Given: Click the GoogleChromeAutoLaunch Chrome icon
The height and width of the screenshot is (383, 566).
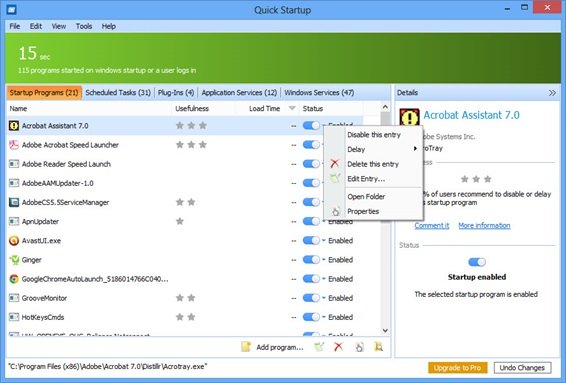Looking at the screenshot, I should click(14, 279).
